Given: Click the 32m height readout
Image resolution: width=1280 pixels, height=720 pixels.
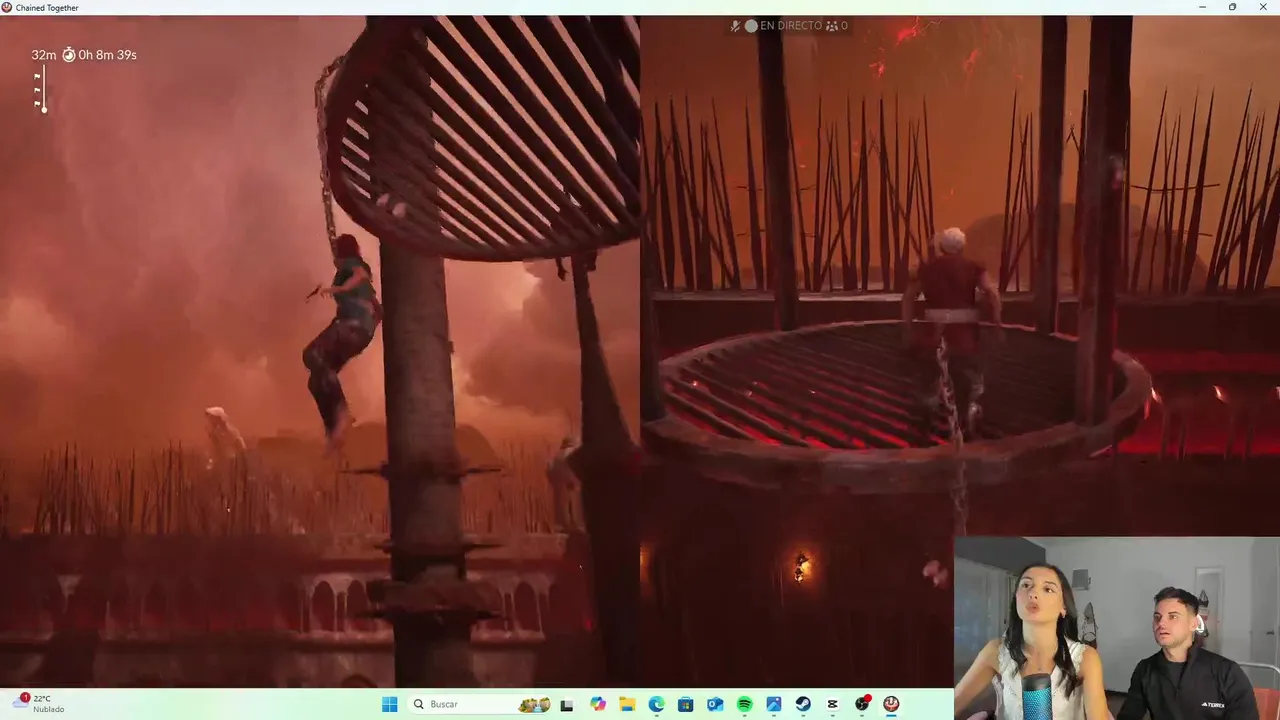Looking at the screenshot, I should (x=43, y=55).
